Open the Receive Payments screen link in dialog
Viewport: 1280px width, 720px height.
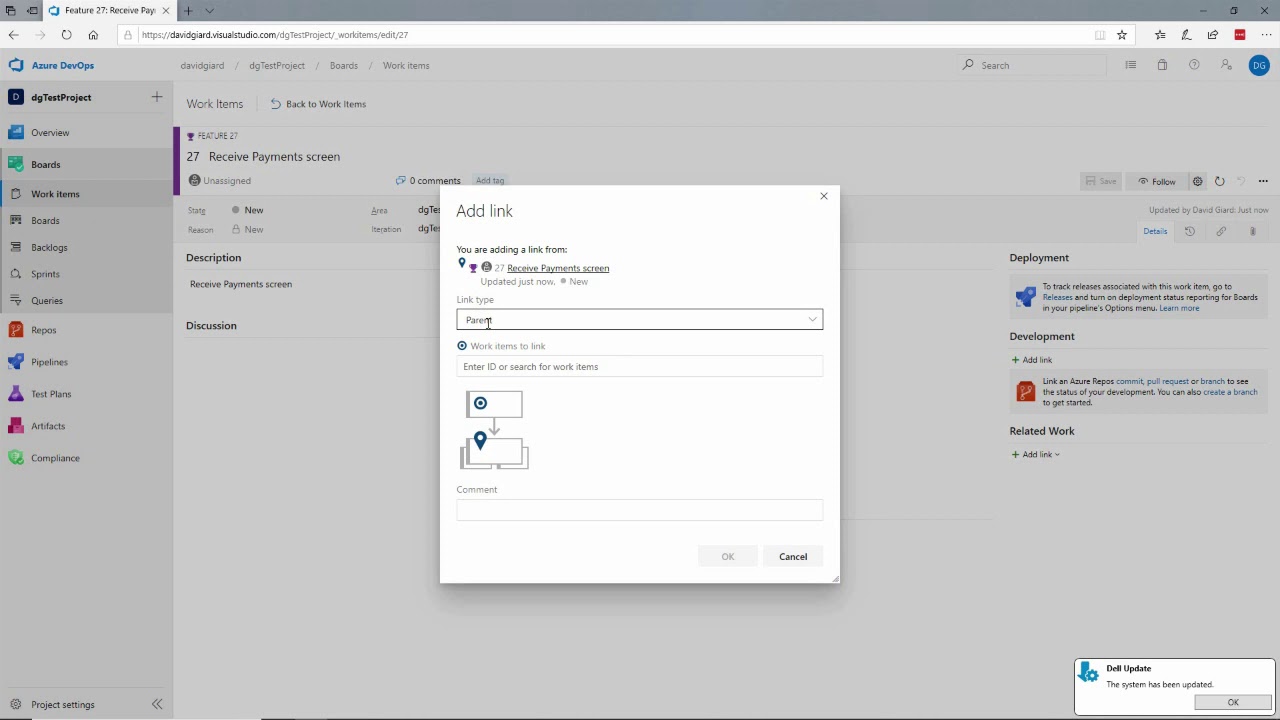(558, 268)
